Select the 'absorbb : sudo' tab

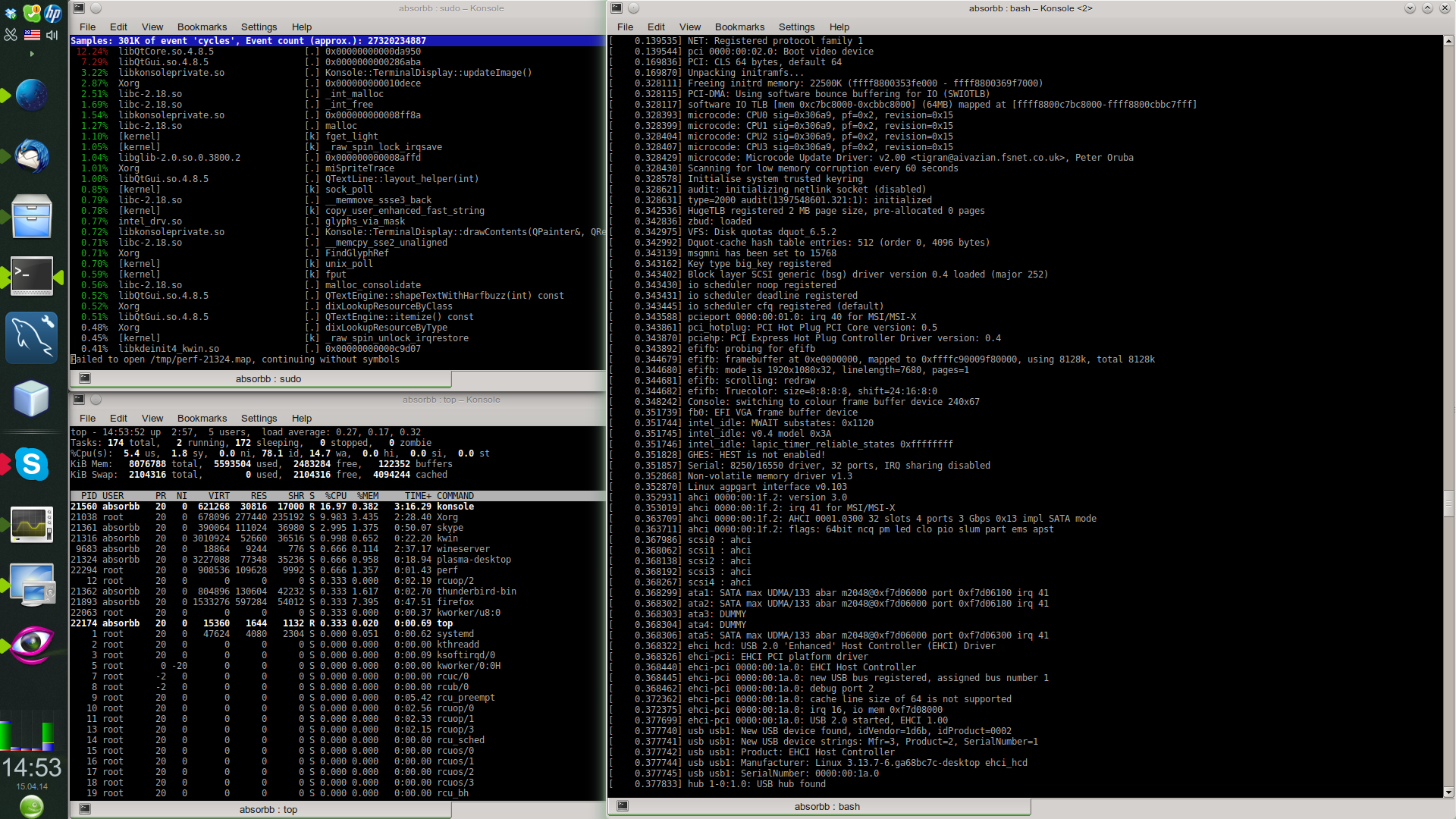[x=268, y=378]
